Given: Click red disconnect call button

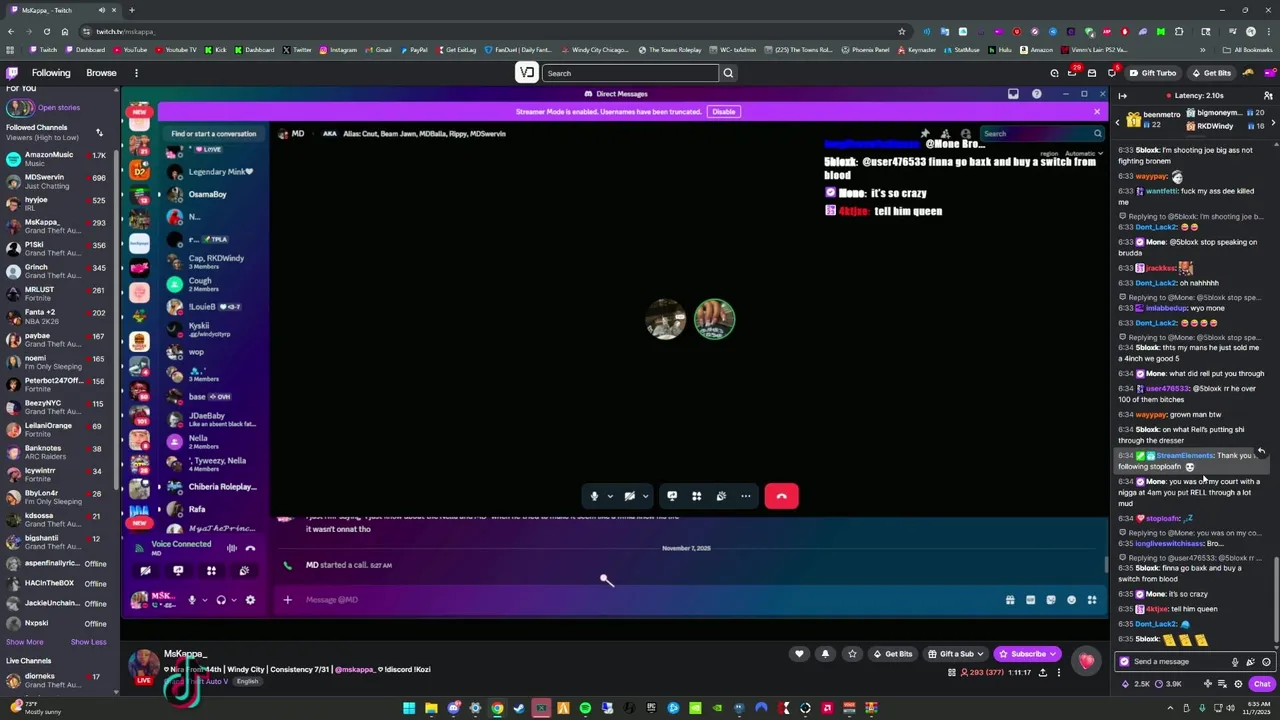Looking at the screenshot, I should click(x=781, y=496).
